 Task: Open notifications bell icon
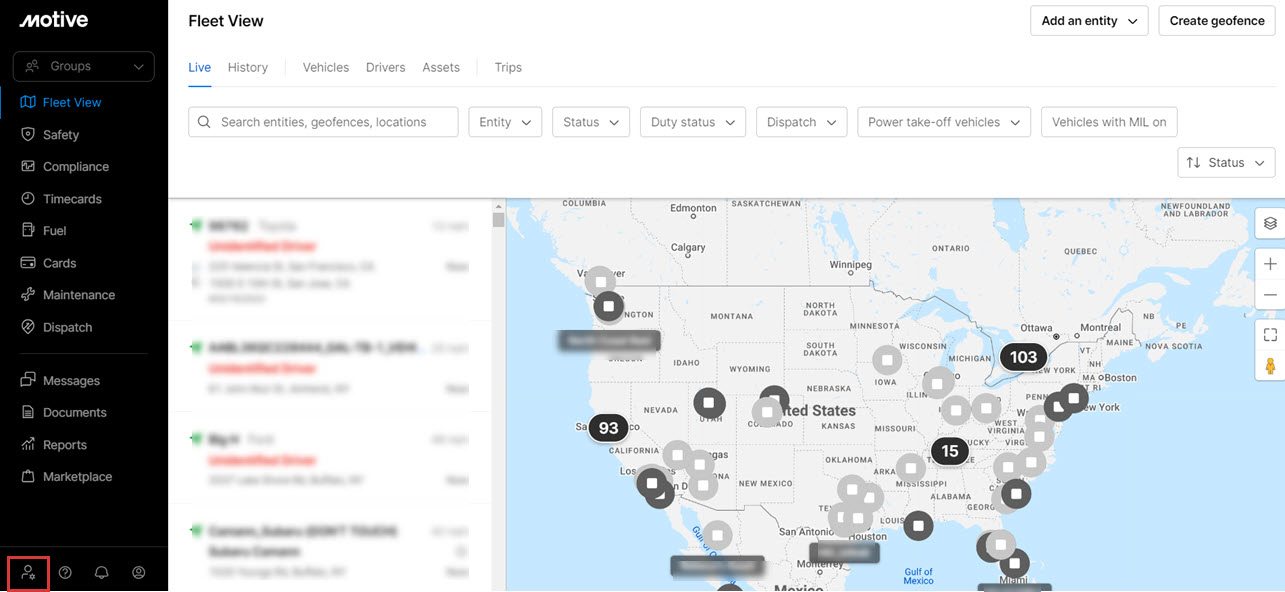(x=101, y=573)
